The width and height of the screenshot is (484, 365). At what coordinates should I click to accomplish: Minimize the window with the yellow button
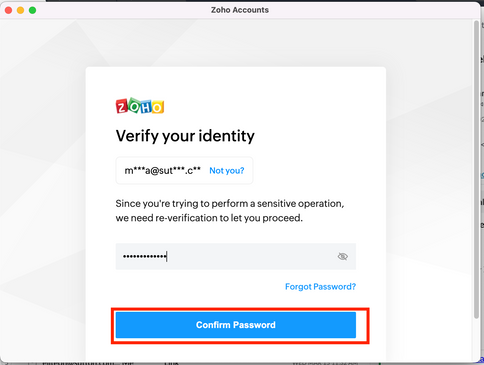(20, 10)
